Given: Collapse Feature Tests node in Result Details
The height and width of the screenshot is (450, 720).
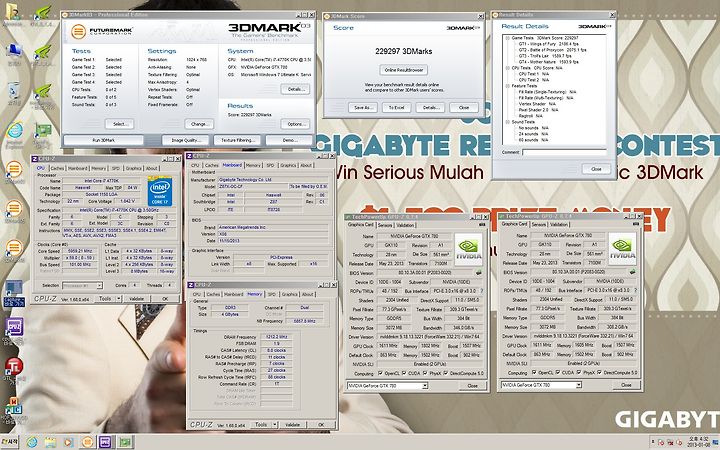Looking at the screenshot, I should (507, 86).
